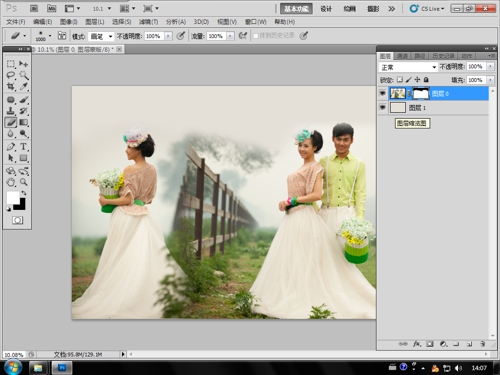Open layer opacity slider arrow
This screenshot has height=375, width=500.
coord(490,67)
